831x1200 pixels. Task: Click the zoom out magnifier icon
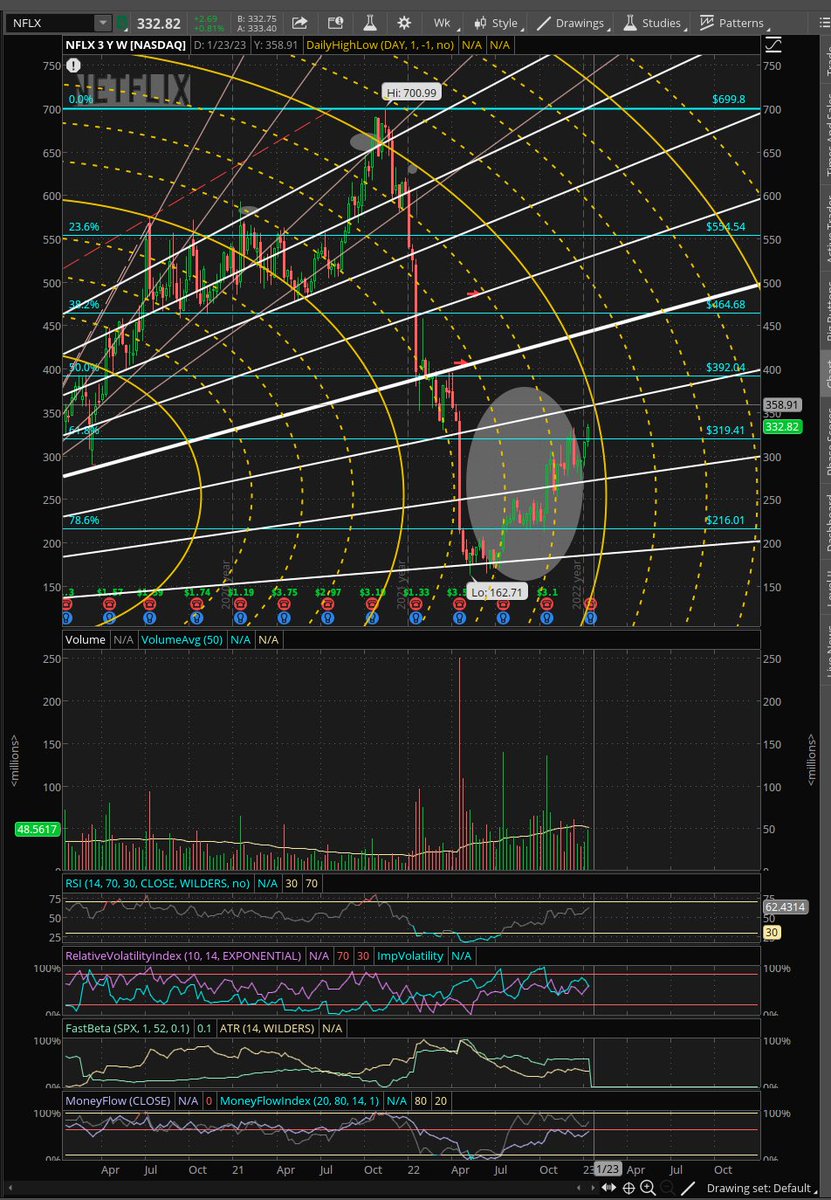(x=668, y=1188)
